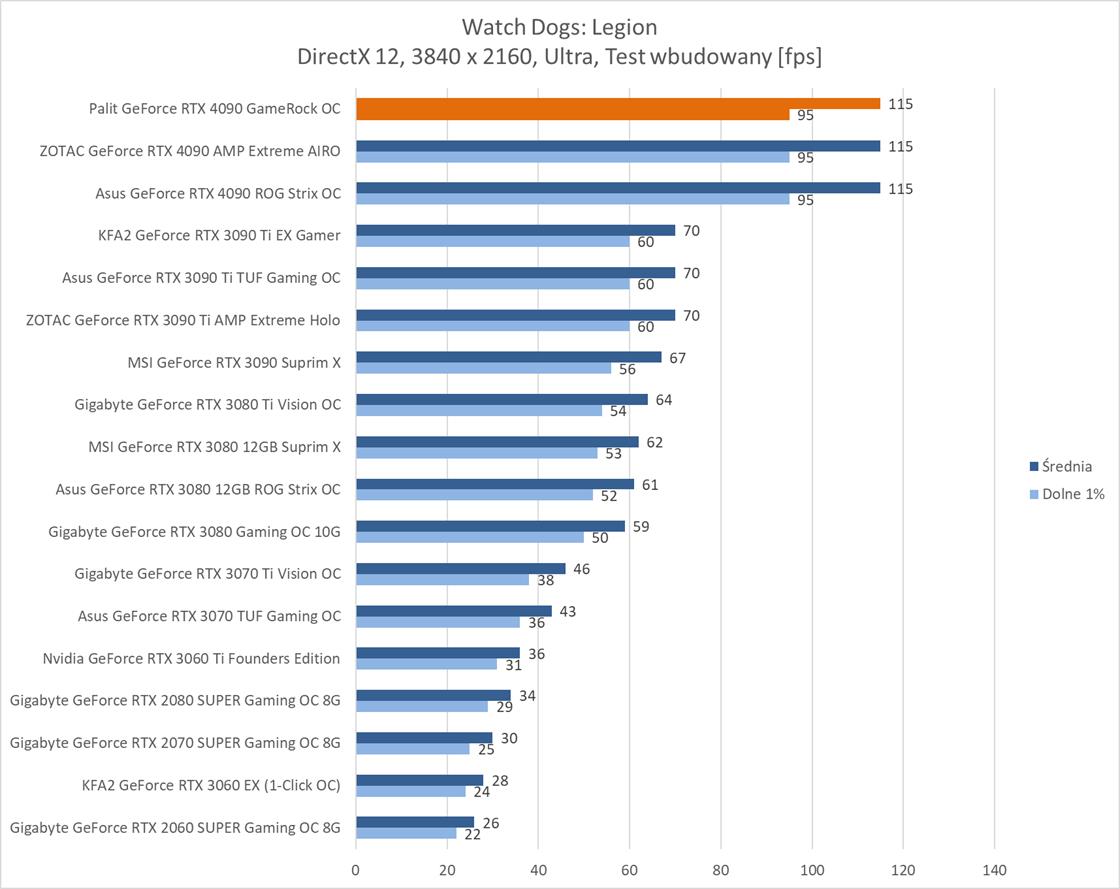Click the 115 label on the Palit row

click(x=900, y=104)
